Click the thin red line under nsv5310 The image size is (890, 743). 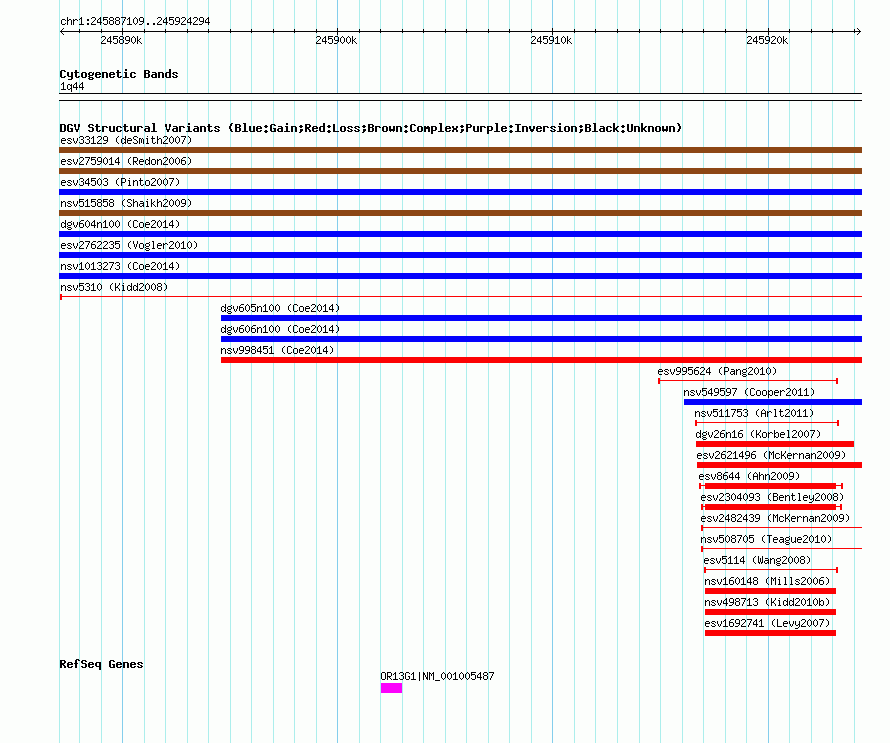(460, 296)
